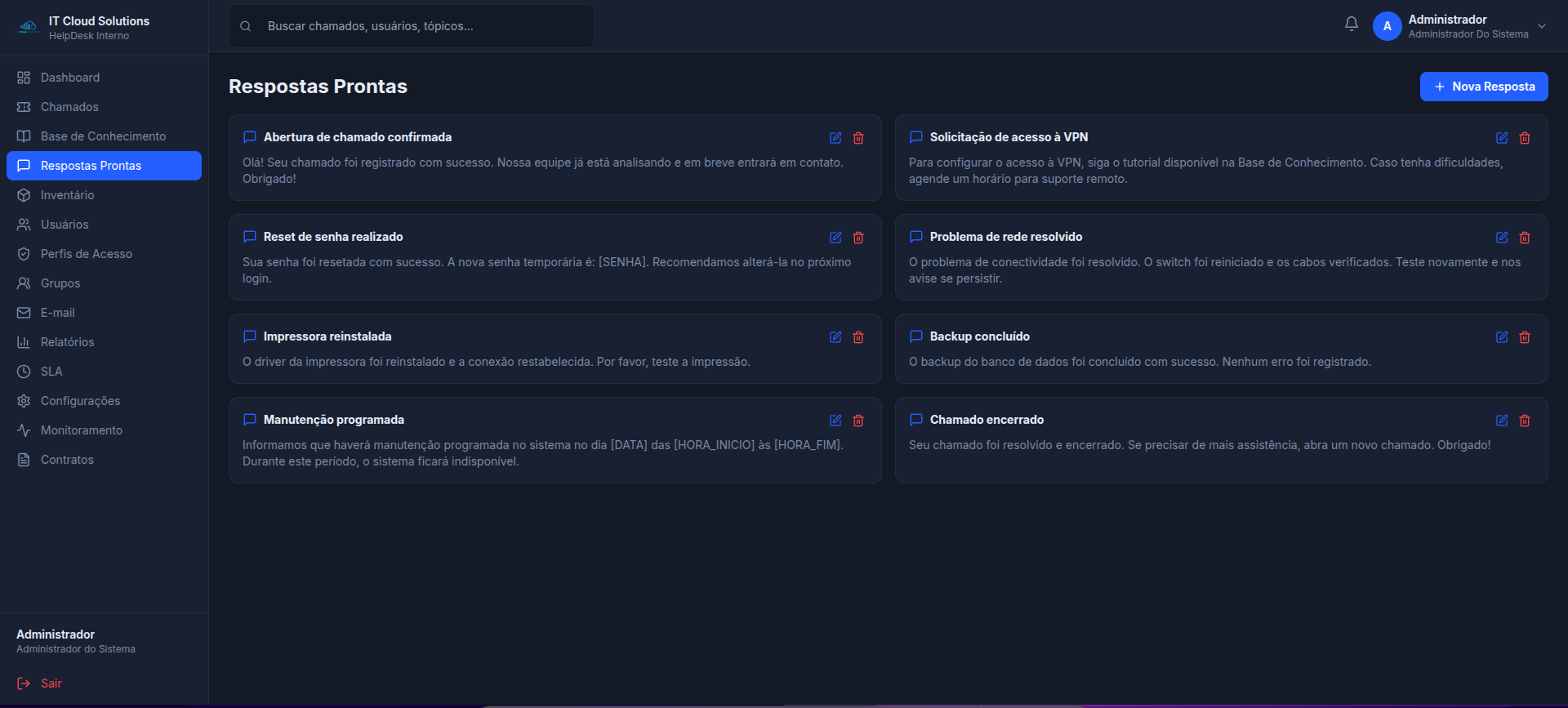
Task: Click the 'Backup concluído' card title
Action: point(979,336)
